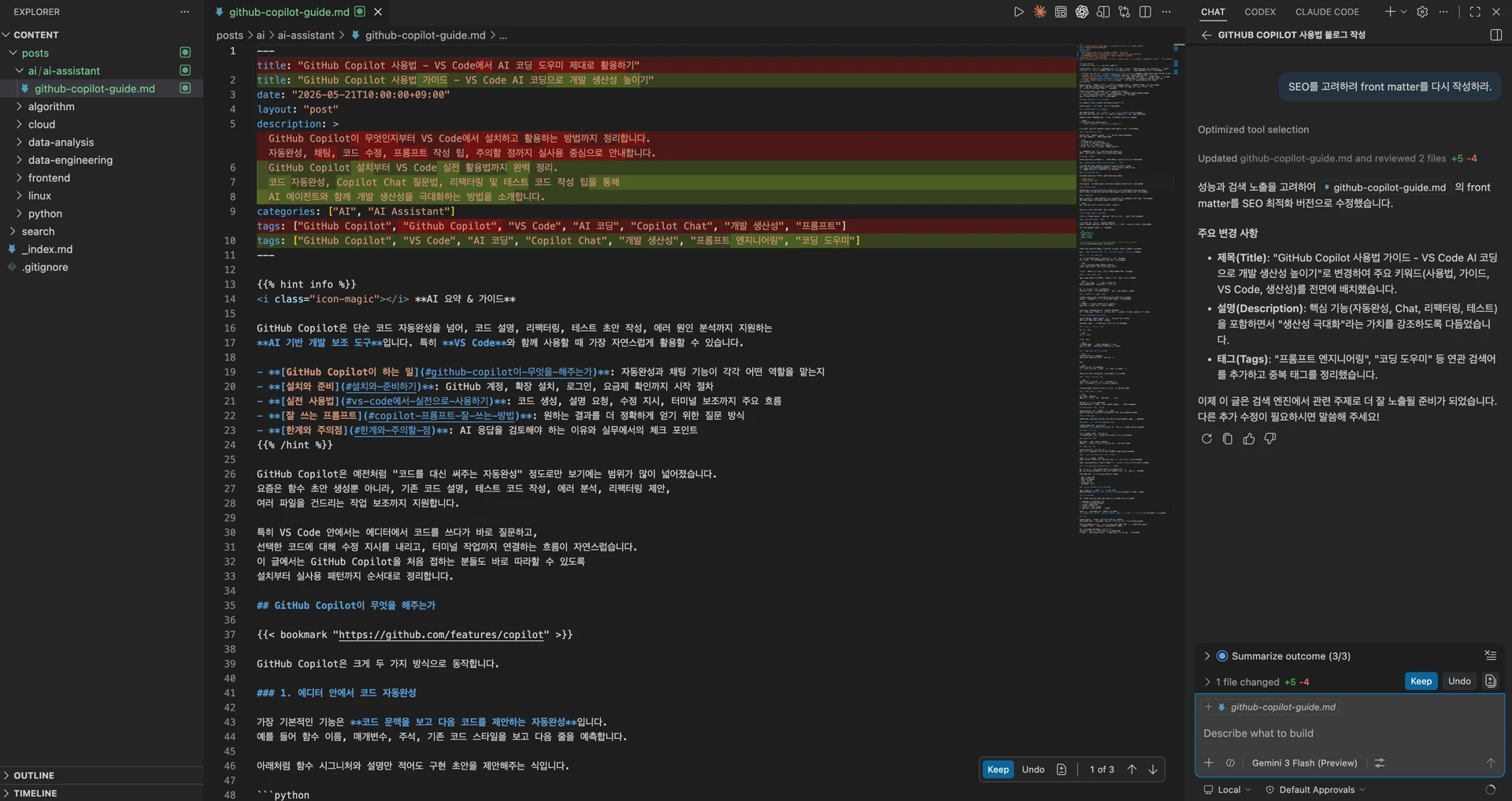Screen dimensions: 1512x801
Task: Maximize the chat panel
Action: pos(1475,12)
